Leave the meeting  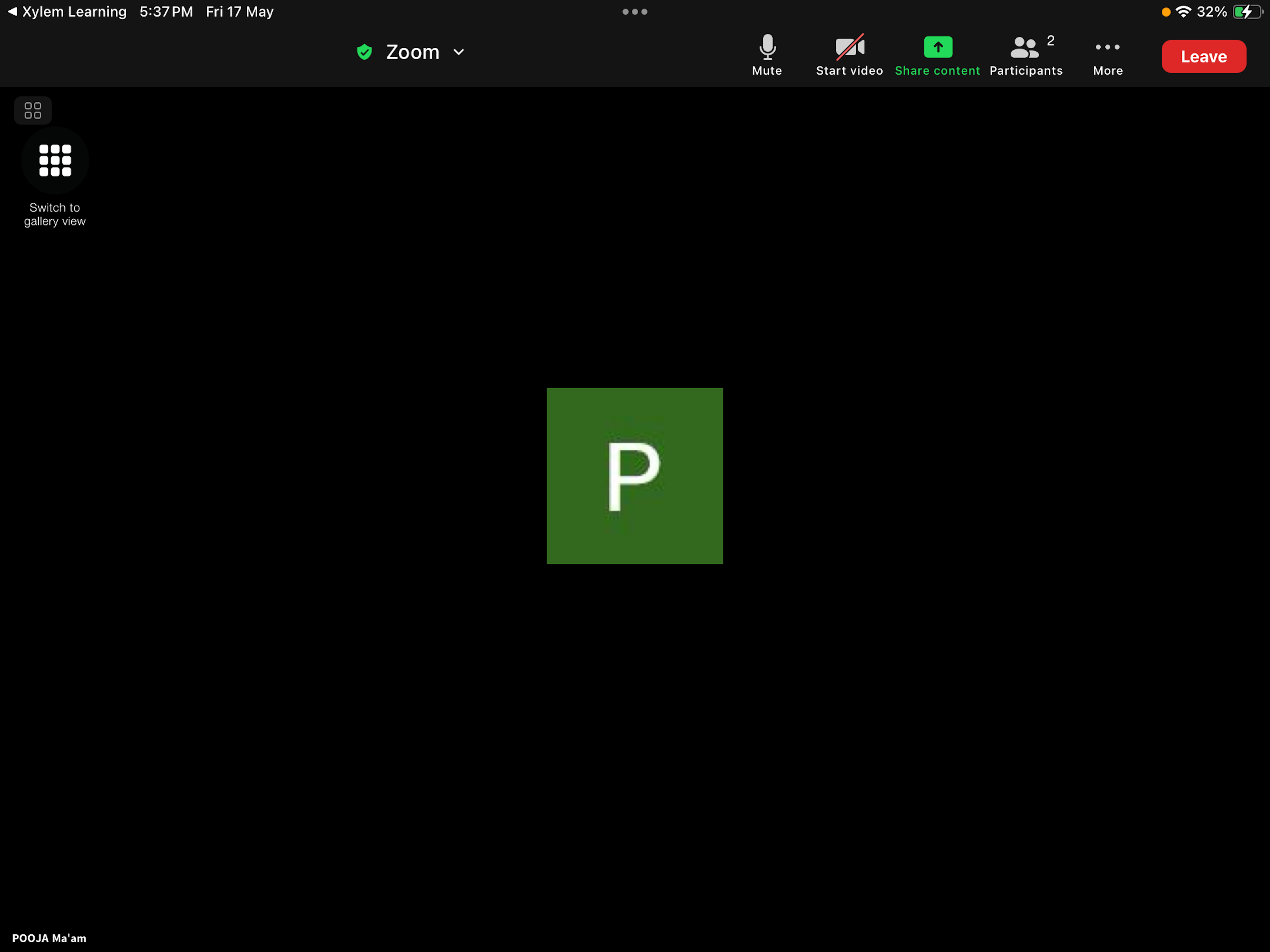click(1204, 56)
